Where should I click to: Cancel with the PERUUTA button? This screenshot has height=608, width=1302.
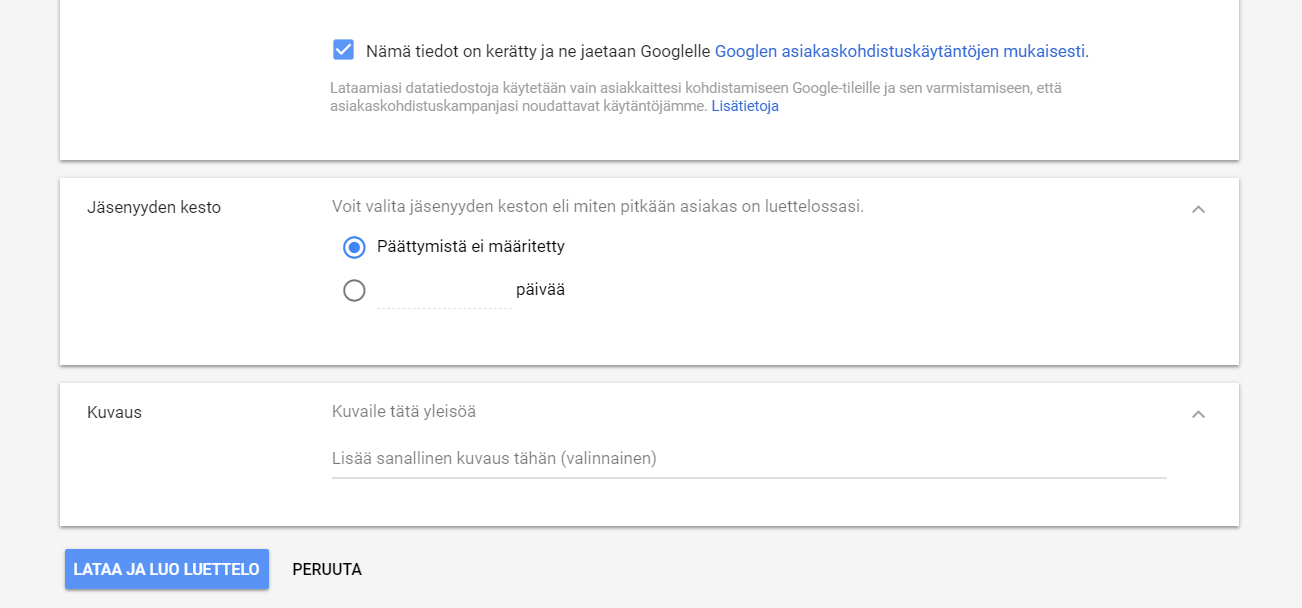[x=327, y=569]
